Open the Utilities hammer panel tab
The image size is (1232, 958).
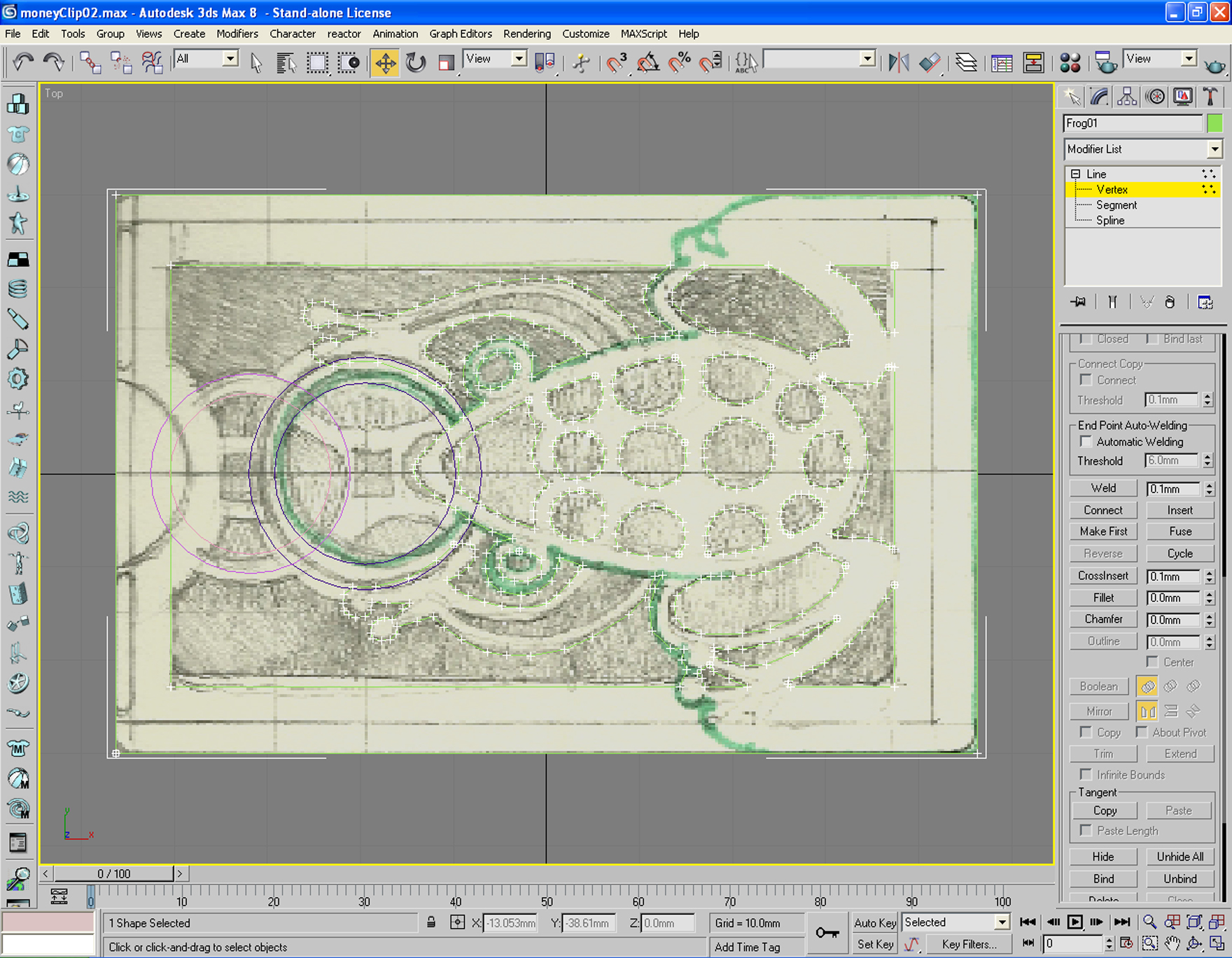[x=1210, y=97]
